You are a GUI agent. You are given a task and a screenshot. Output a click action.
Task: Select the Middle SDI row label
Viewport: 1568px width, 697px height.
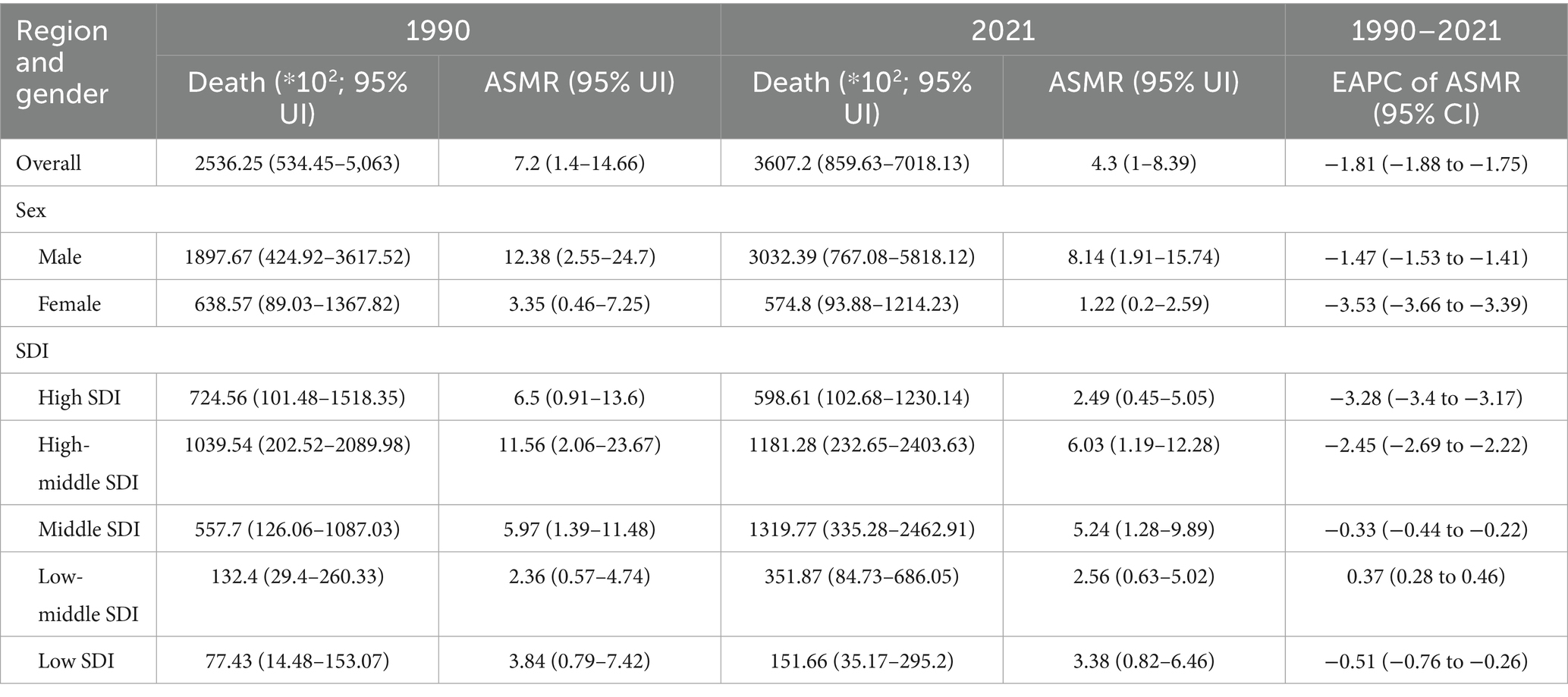tap(90, 529)
